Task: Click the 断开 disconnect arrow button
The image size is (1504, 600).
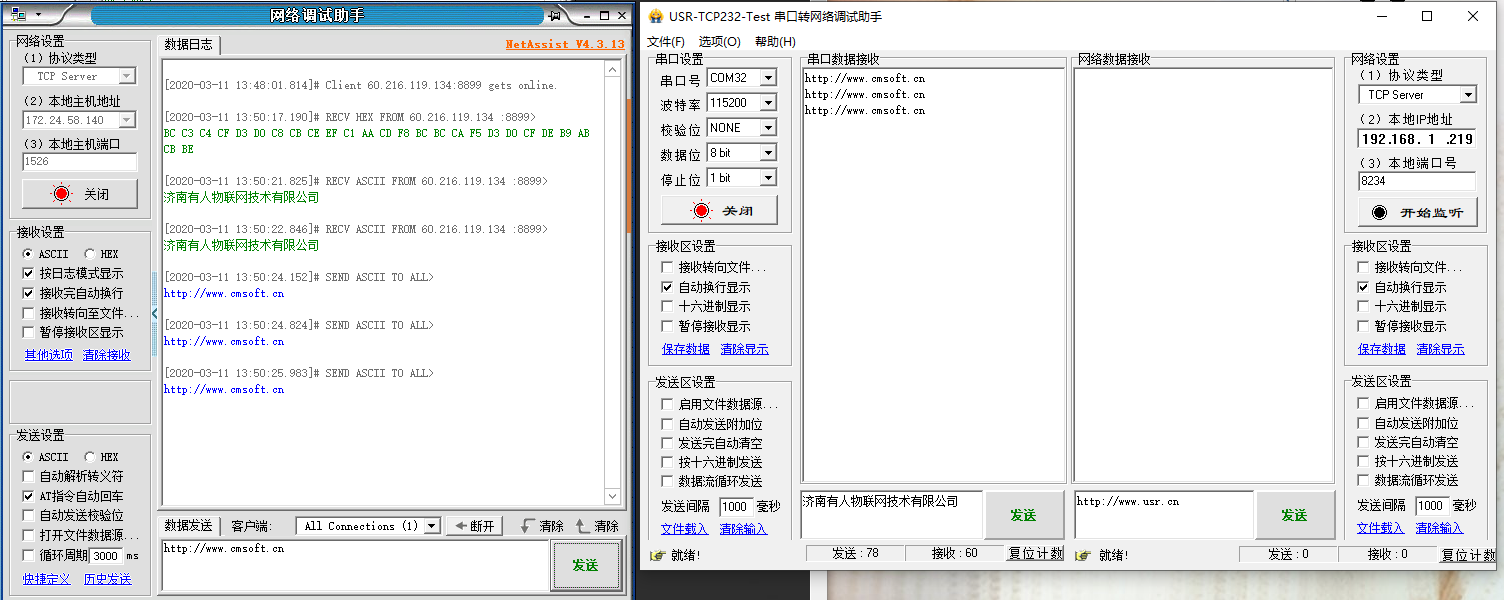Action: point(474,526)
